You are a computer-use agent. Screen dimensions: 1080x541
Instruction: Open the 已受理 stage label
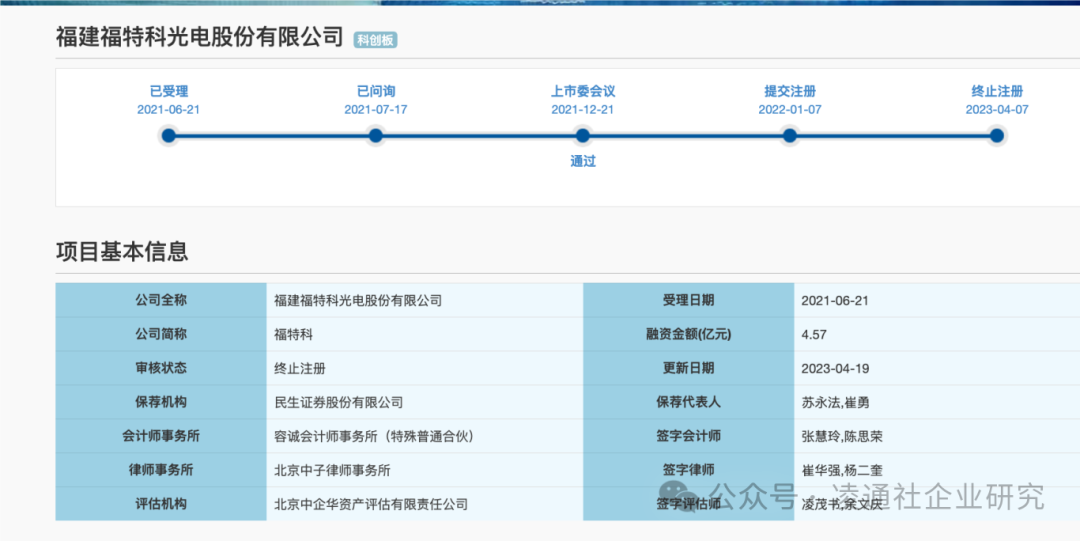(169, 91)
